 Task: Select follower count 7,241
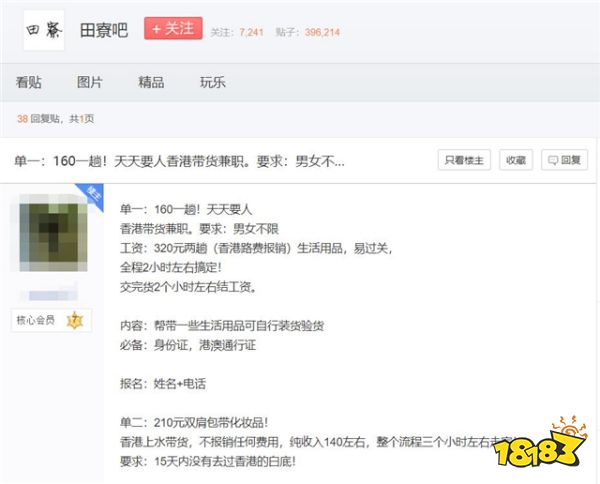click(251, 32)
